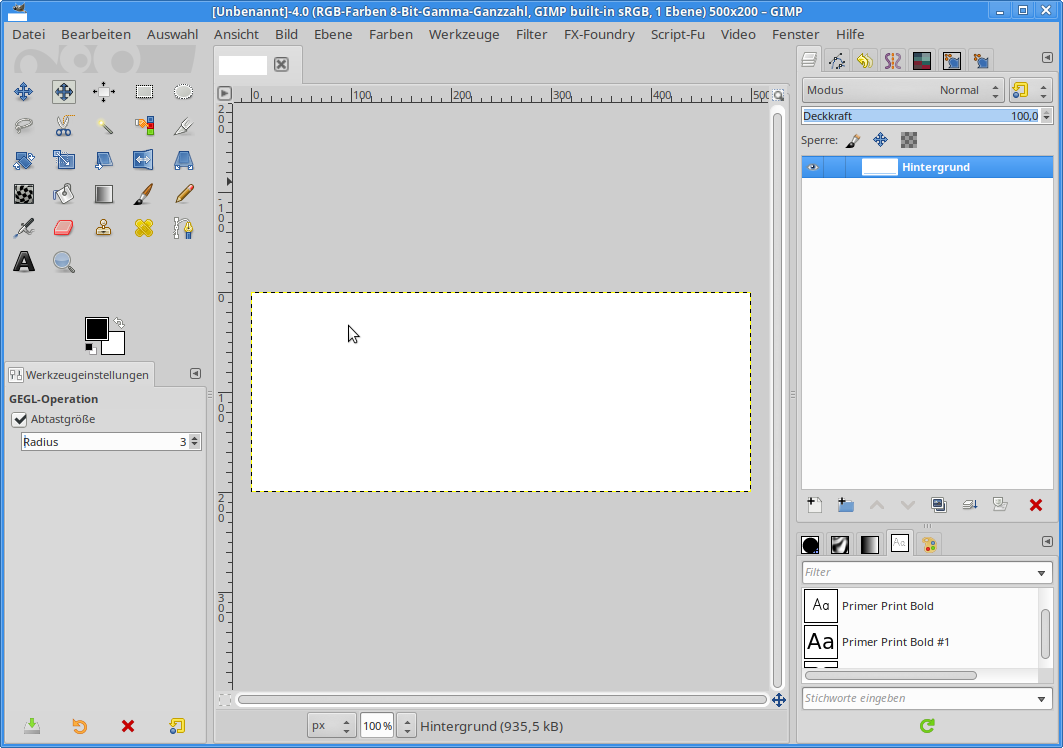This screenshot has height=748, width=1063.
Task: Choose the Bucket Fill tool
Action: click(x=64, y=193)
